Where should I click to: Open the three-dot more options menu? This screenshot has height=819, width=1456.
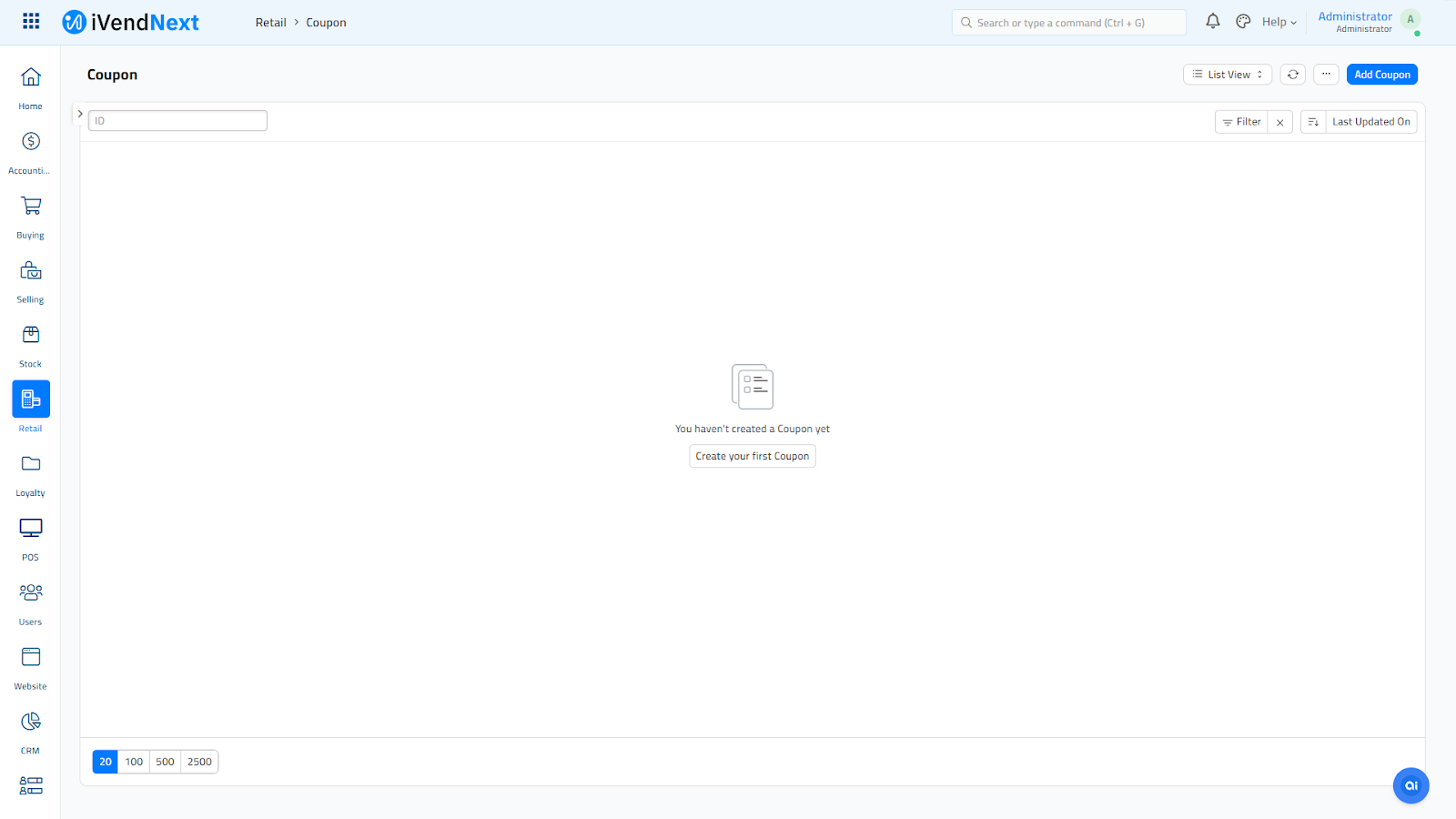(1326, 75)
